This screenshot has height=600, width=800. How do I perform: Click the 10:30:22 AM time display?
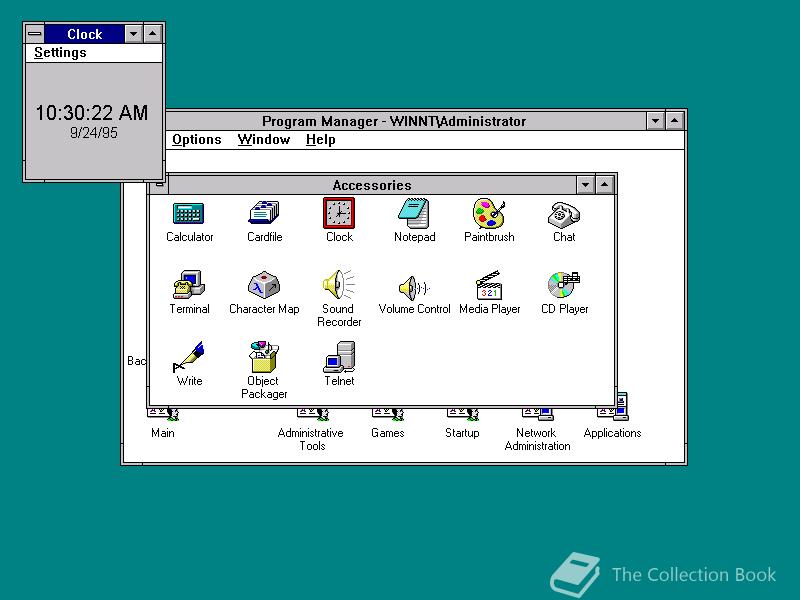click(x=92, y=113)
